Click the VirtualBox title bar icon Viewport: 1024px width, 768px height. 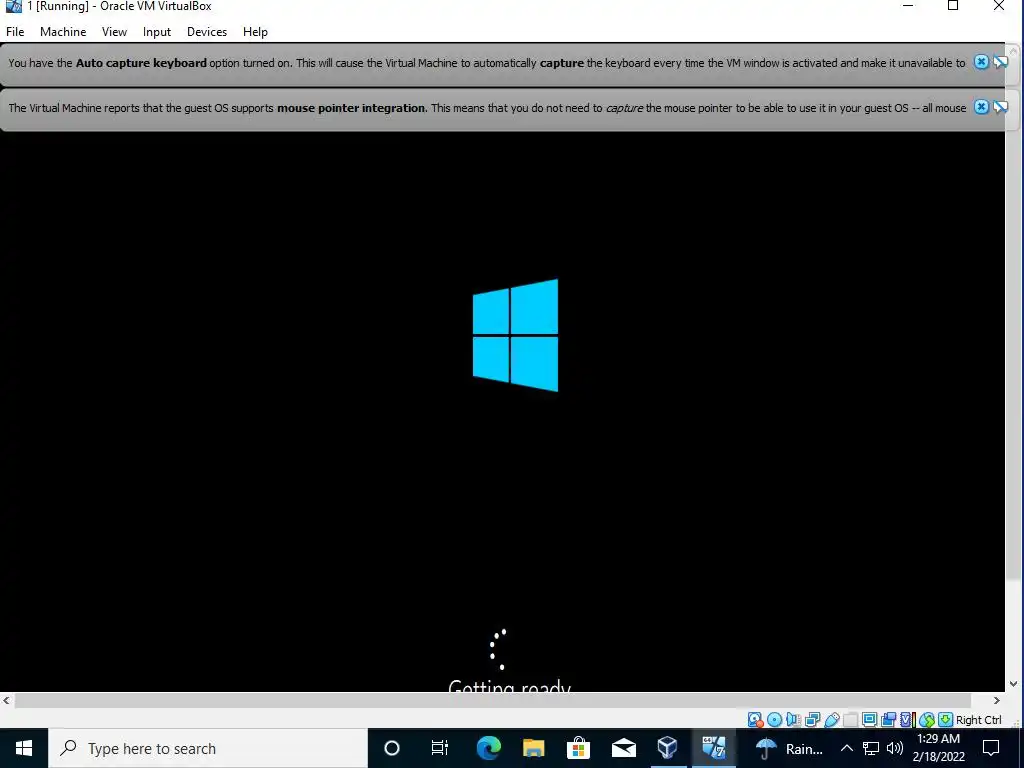pos(13,6)
